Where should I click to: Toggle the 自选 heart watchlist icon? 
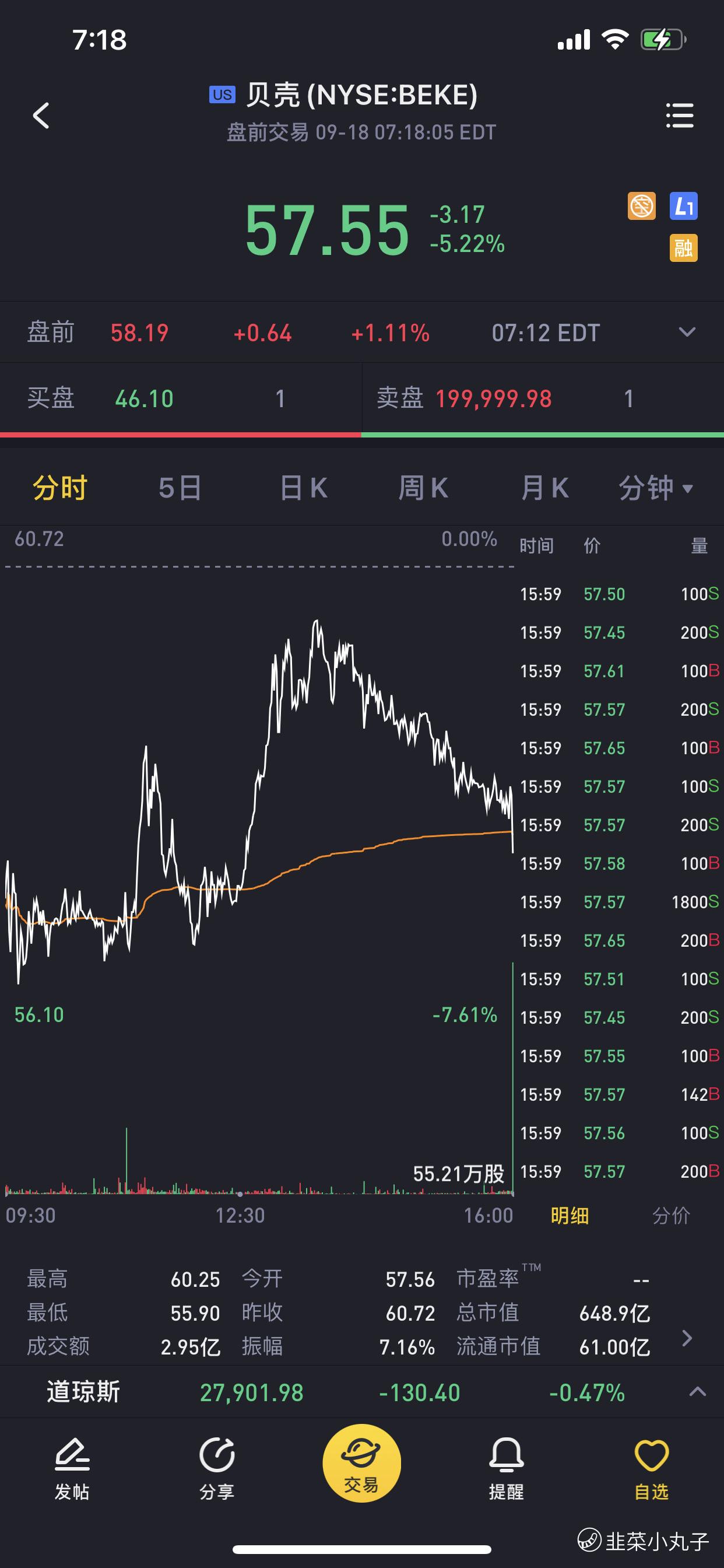pos(651,1469)
